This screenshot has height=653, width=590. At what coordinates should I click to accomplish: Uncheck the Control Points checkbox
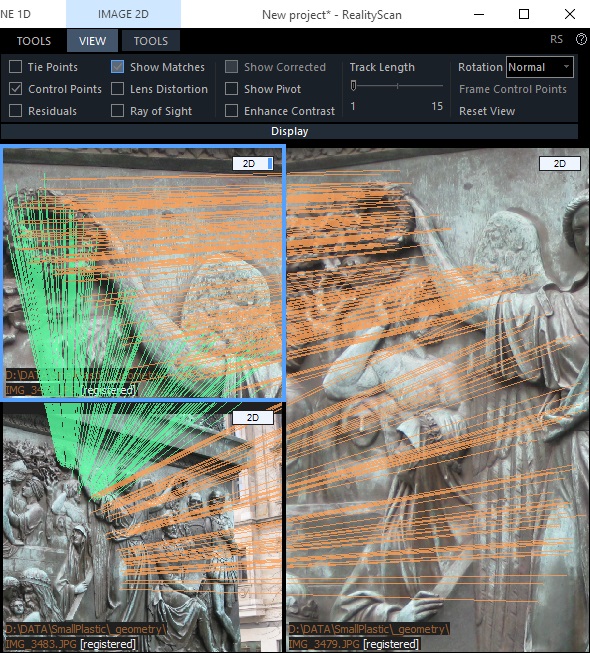click(x=15, y=89)
